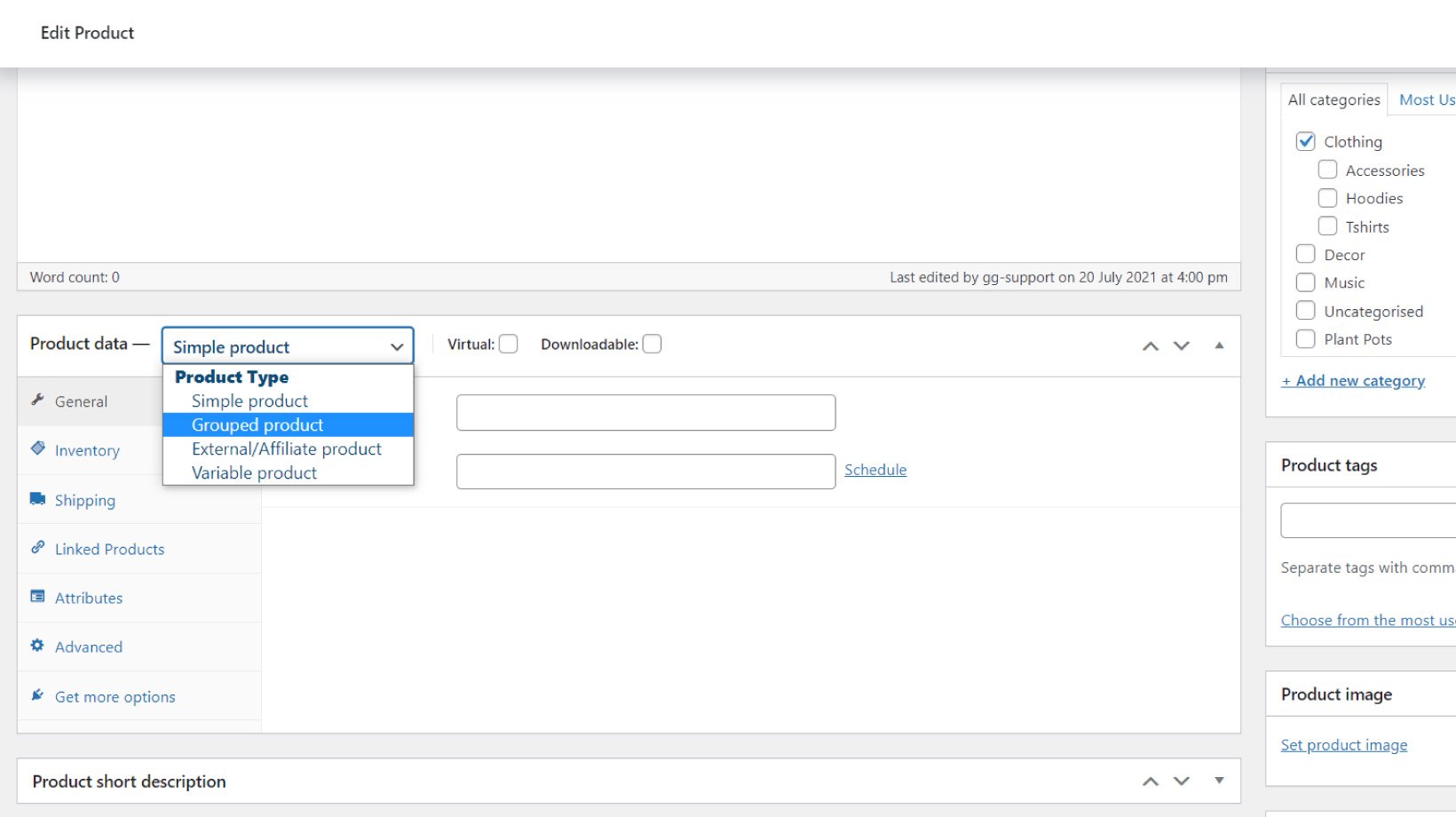The image size is (1456, 817).
Task: Open Linked Products chain icon
Action: (x=37, y=548)
